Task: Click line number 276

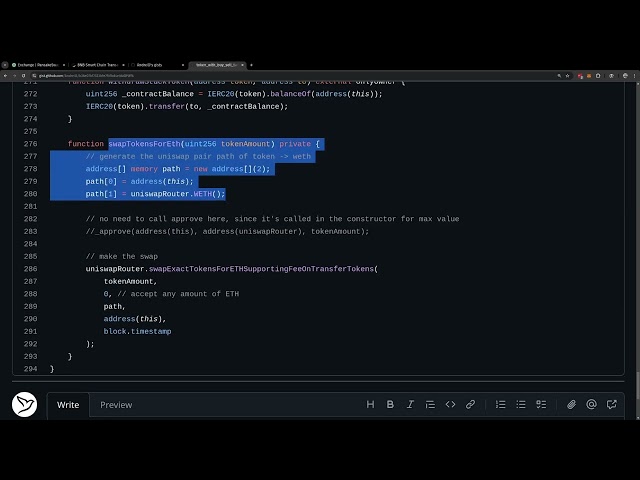Action: point(30,144)
